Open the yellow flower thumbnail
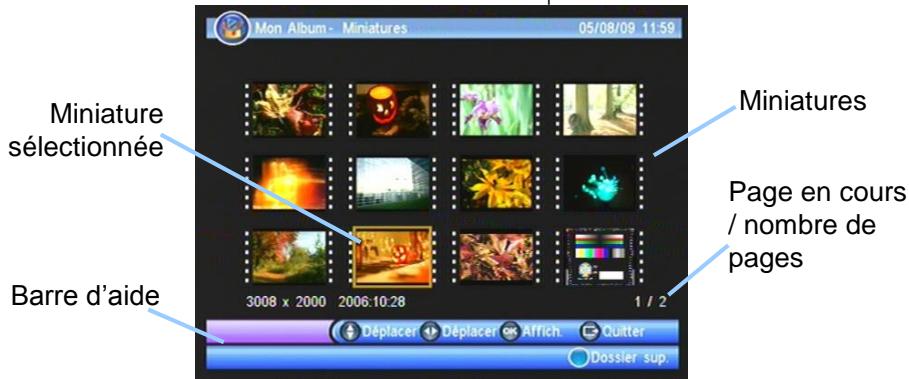The width and height of the screenshot is (909, 379). 496,183
